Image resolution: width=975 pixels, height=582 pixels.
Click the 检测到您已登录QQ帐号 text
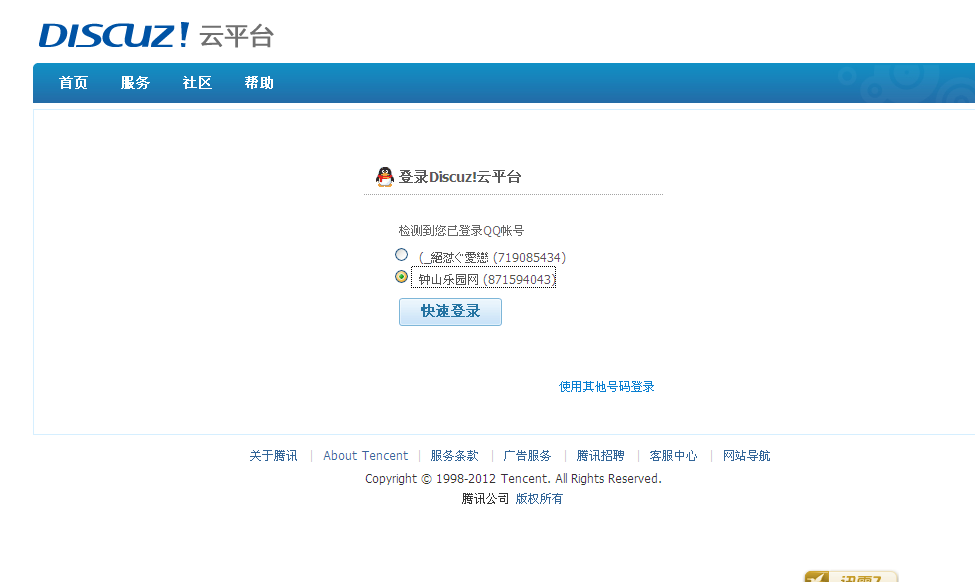pyautogui.click(x=461, y=231)
